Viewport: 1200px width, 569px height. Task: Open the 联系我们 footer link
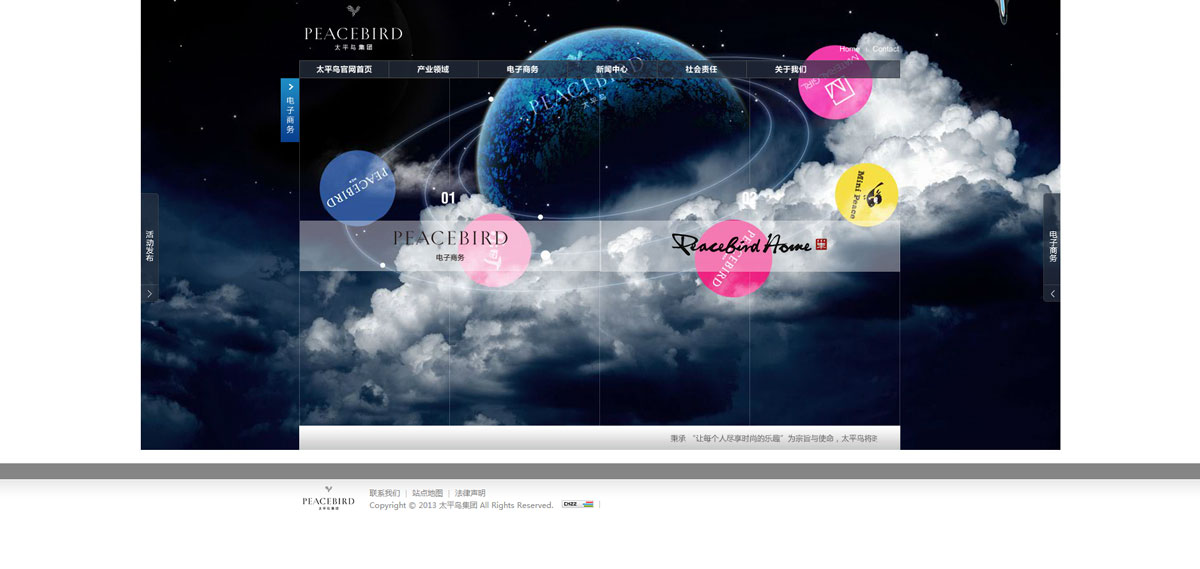[384, 493]
